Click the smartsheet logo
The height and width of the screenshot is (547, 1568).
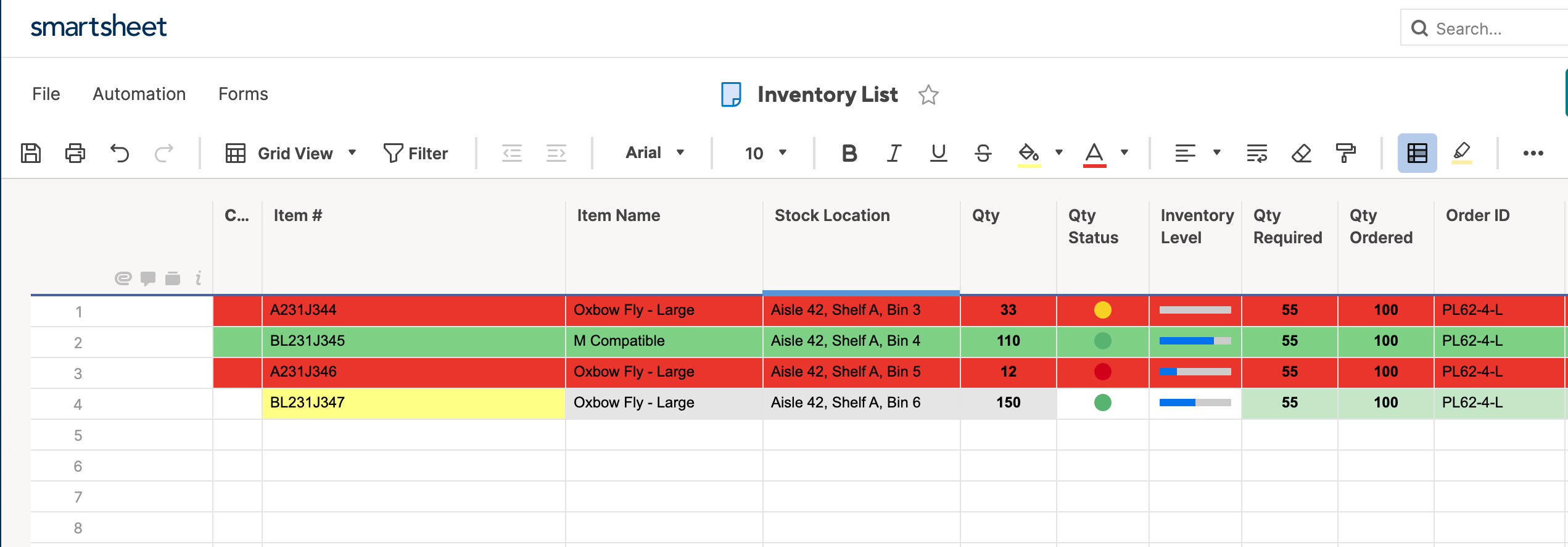pyautogui.click(x=99, y=27)
